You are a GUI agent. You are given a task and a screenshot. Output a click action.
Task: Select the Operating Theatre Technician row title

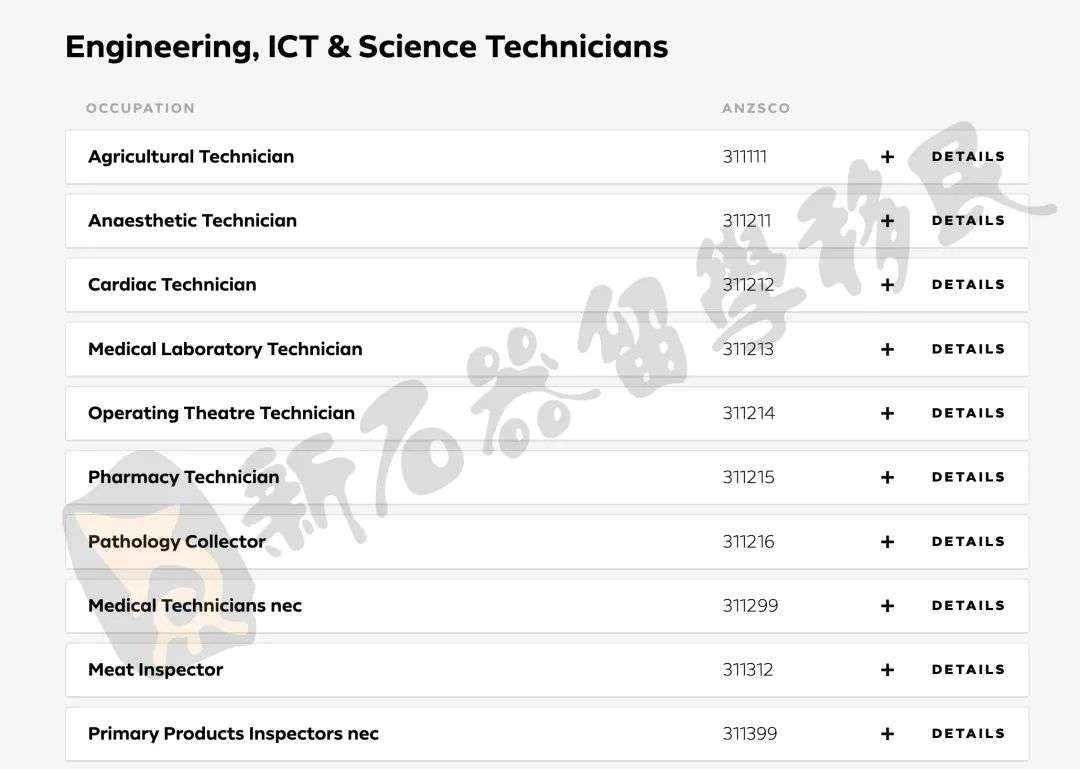[221, 413]
